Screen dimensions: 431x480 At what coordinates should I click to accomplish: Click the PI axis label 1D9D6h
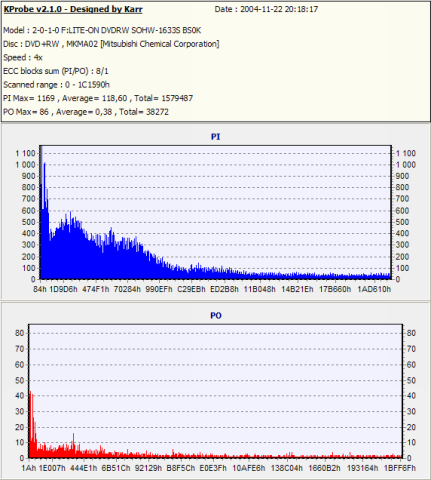[63, 289]
